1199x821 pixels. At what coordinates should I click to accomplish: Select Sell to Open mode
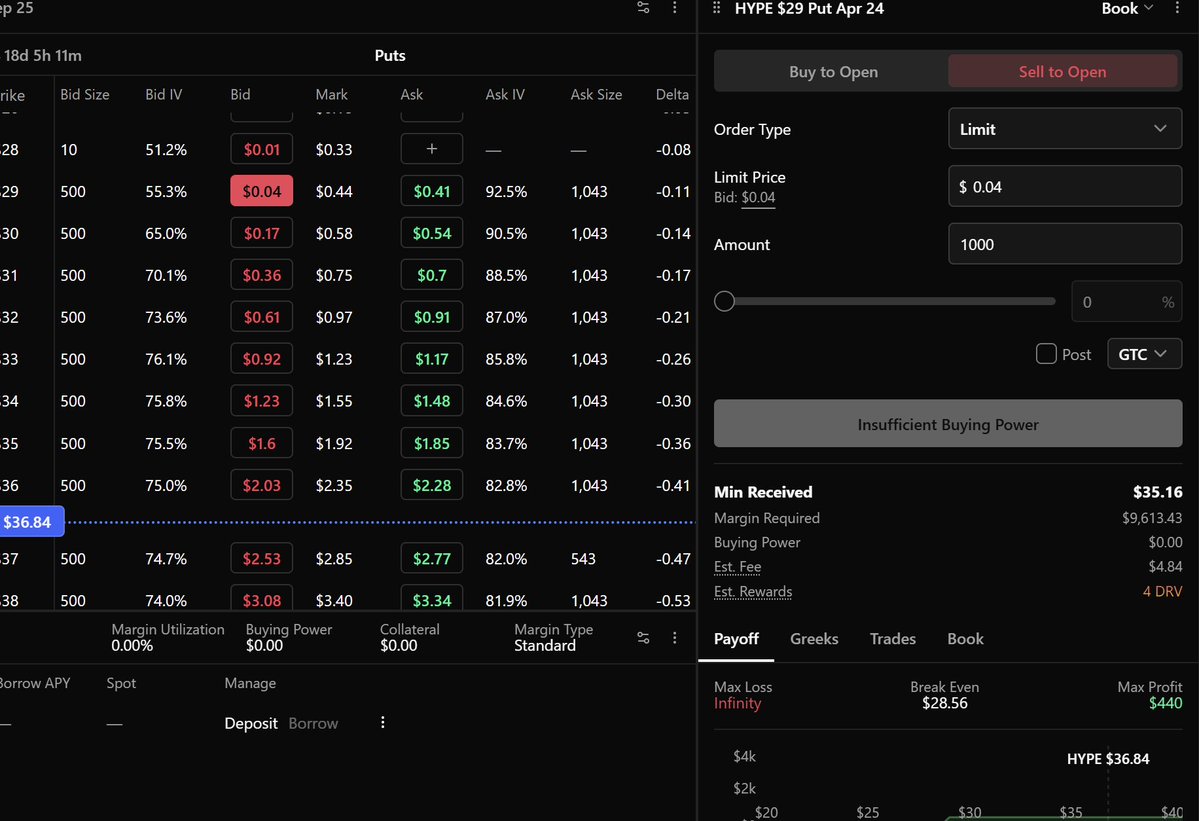1062,72
